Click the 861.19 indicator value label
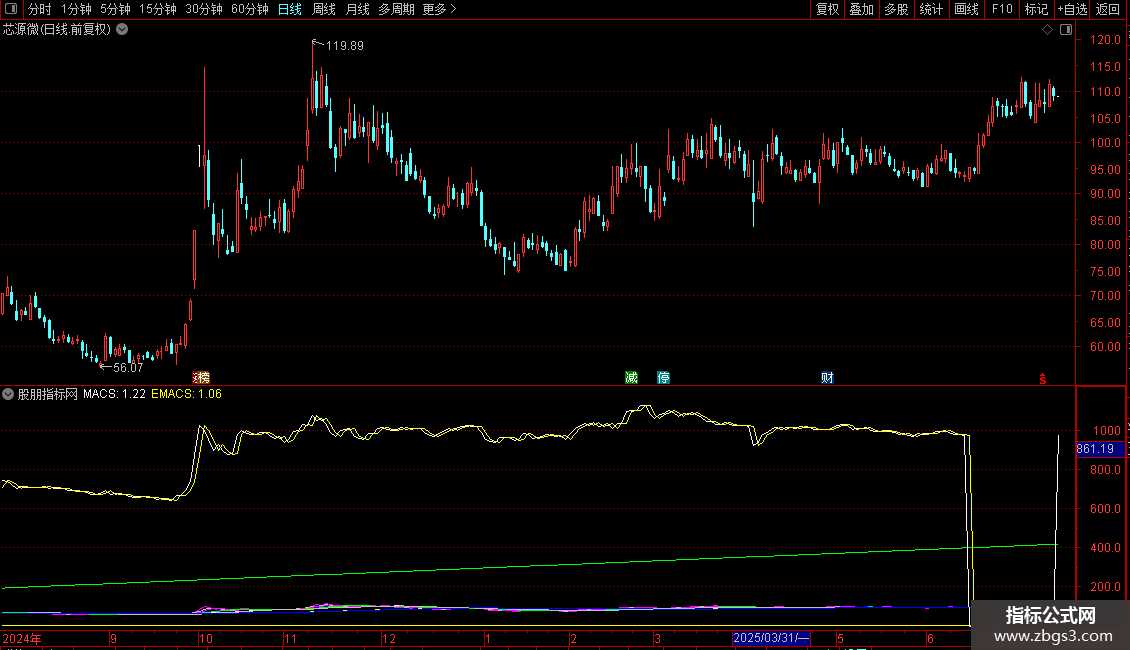1130x650 pixels. [x=1100, y=449]
